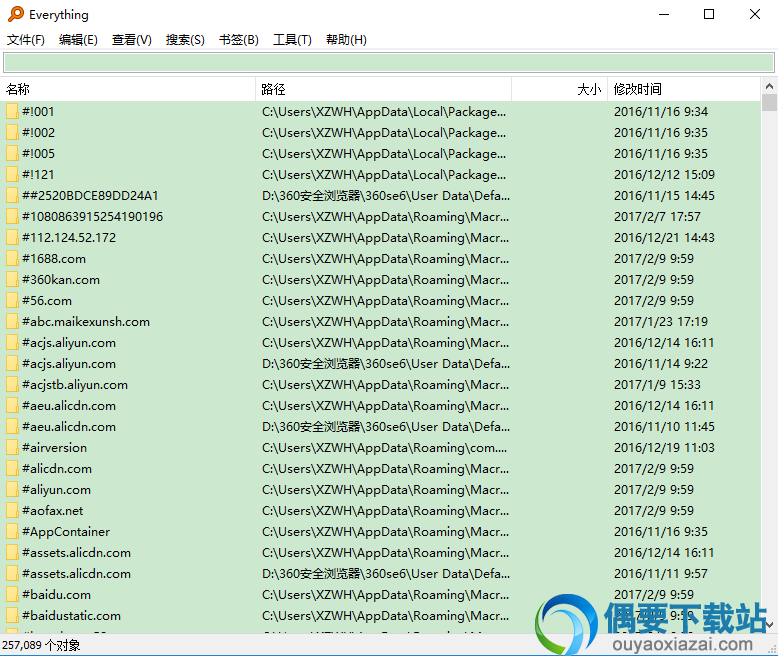Open the 编辑(E) menu
The width and height of the screenshot is (778, 656).
[78, 40]
